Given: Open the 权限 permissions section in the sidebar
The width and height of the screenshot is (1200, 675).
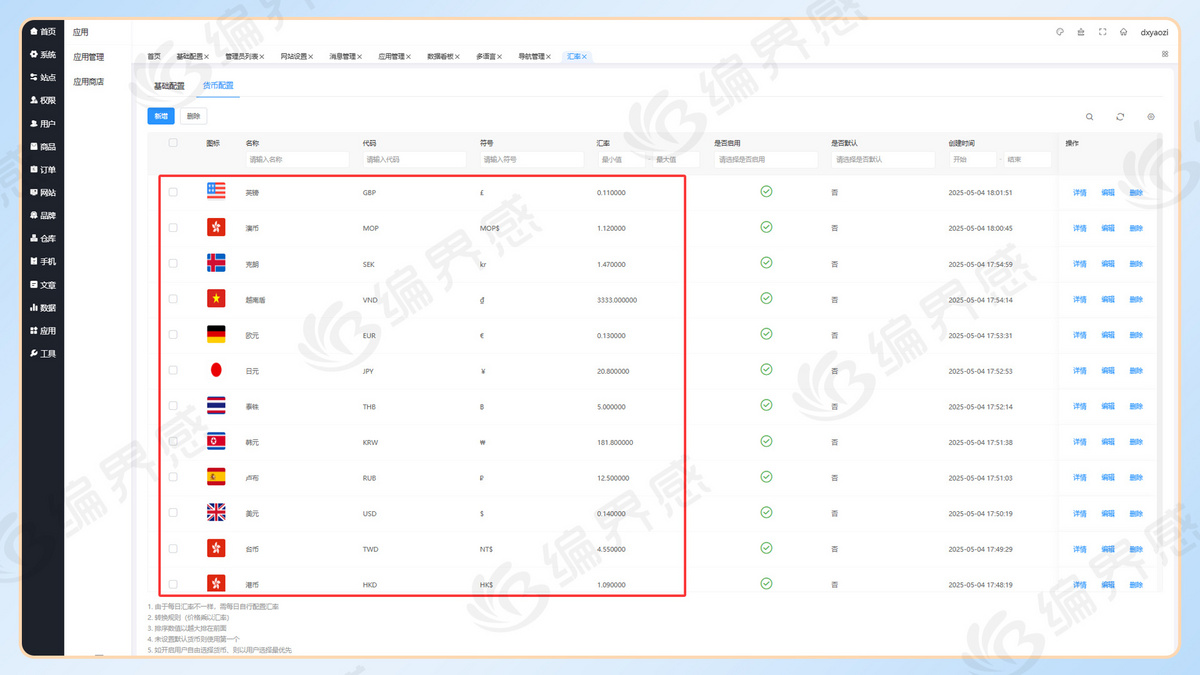Looking at the screenshot, I should (x=43, y=101).
